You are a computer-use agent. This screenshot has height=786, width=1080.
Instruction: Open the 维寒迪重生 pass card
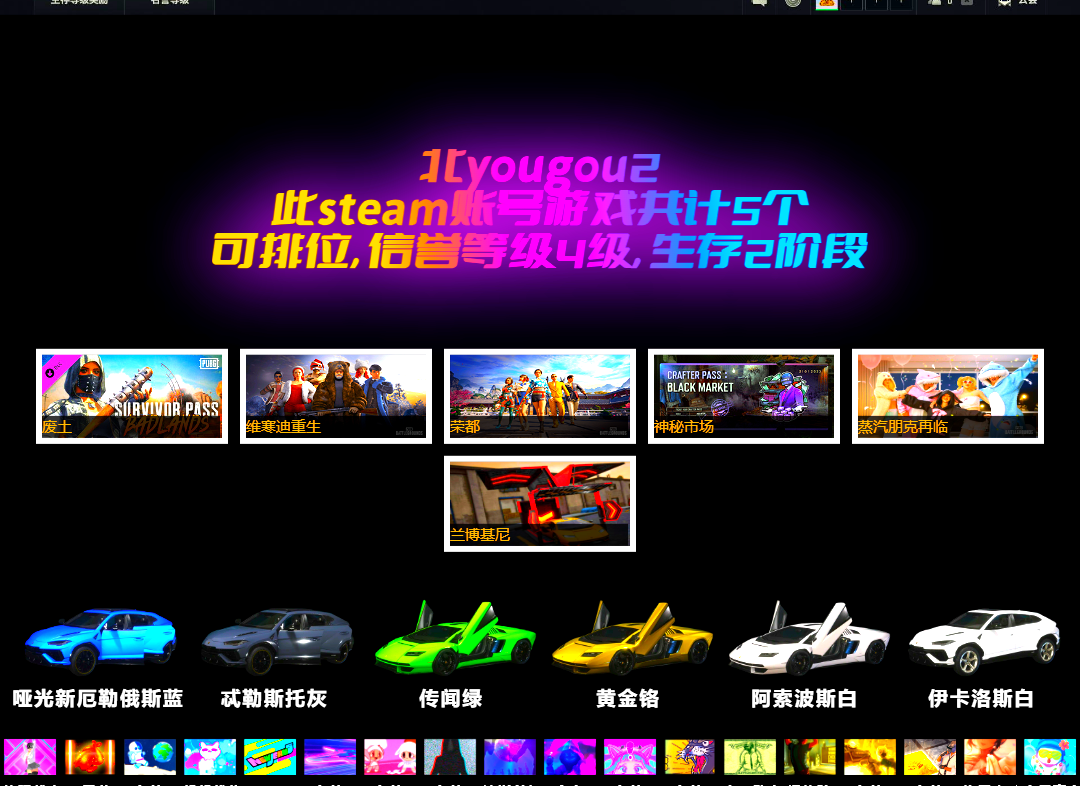(x=335, y=396)
